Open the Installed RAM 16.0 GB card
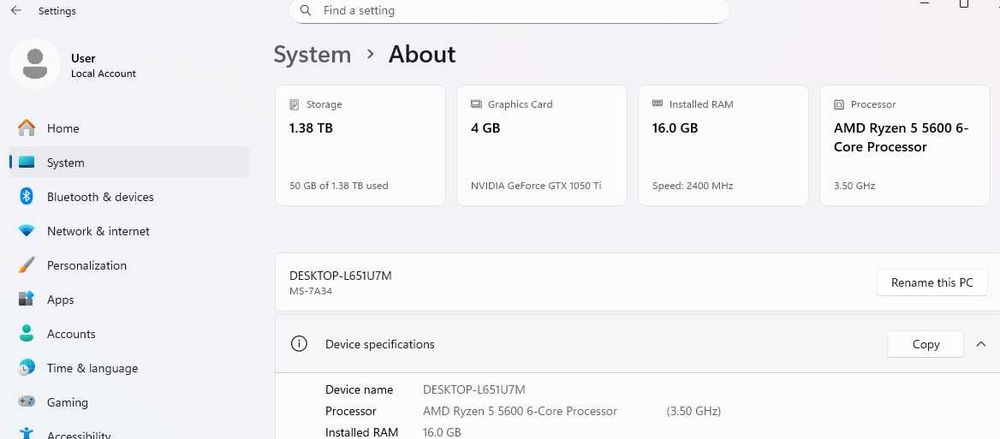This screenshot has height=439, width=1000. pos(723,145)
